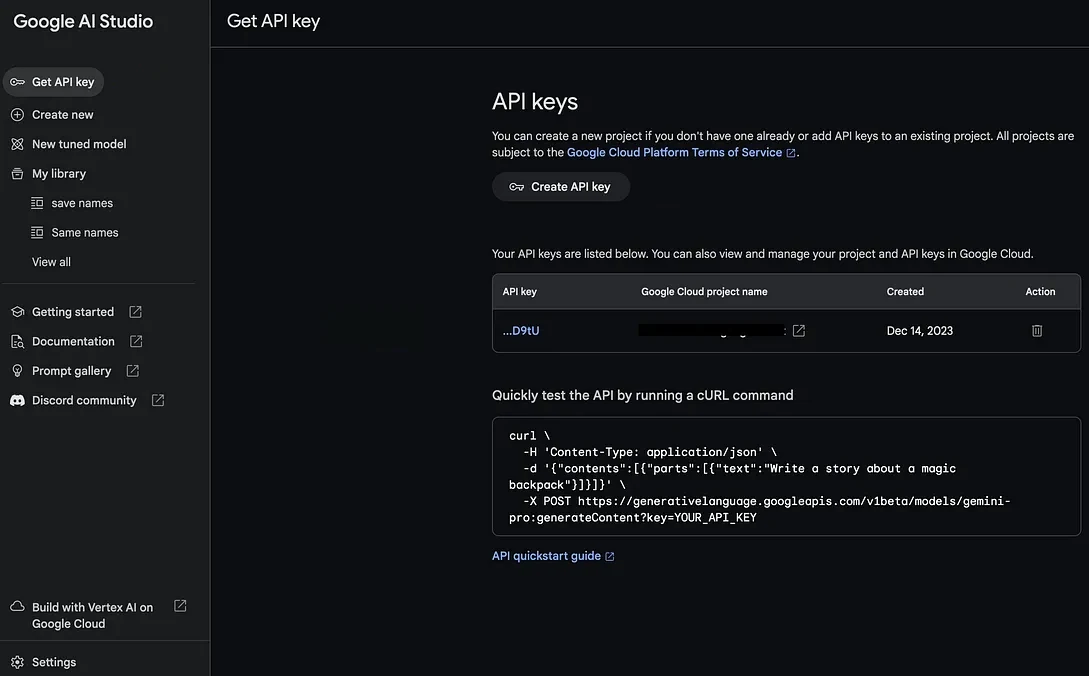Open external link icon next to Documentation

coord(136,341)
